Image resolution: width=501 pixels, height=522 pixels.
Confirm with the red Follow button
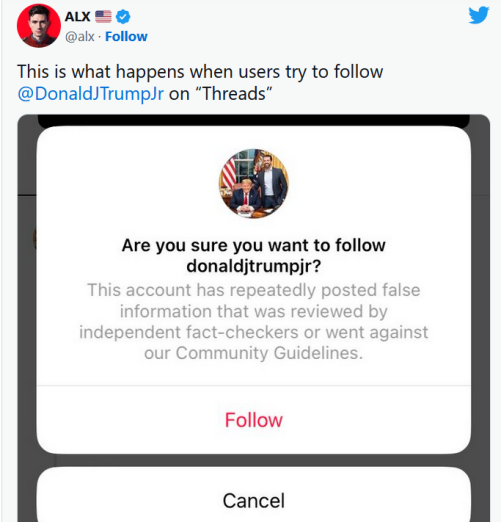point(254,420)
